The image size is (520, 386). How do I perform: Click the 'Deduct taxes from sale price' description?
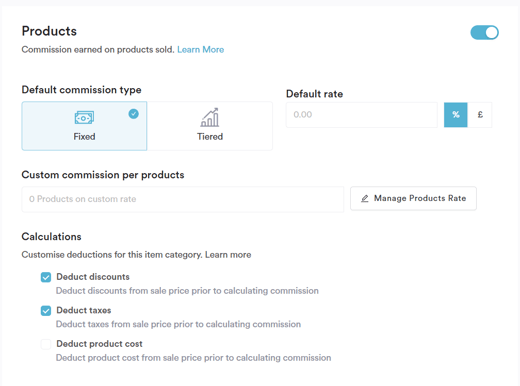pyautogui.click(x=178, y=324)
